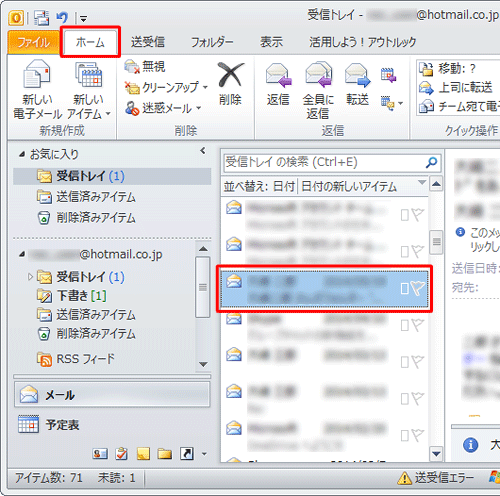The width and height of the screenshot is (500, 496).
Task: Collapse the @hotmail.co.jp account tree
Action: (22, 255)
